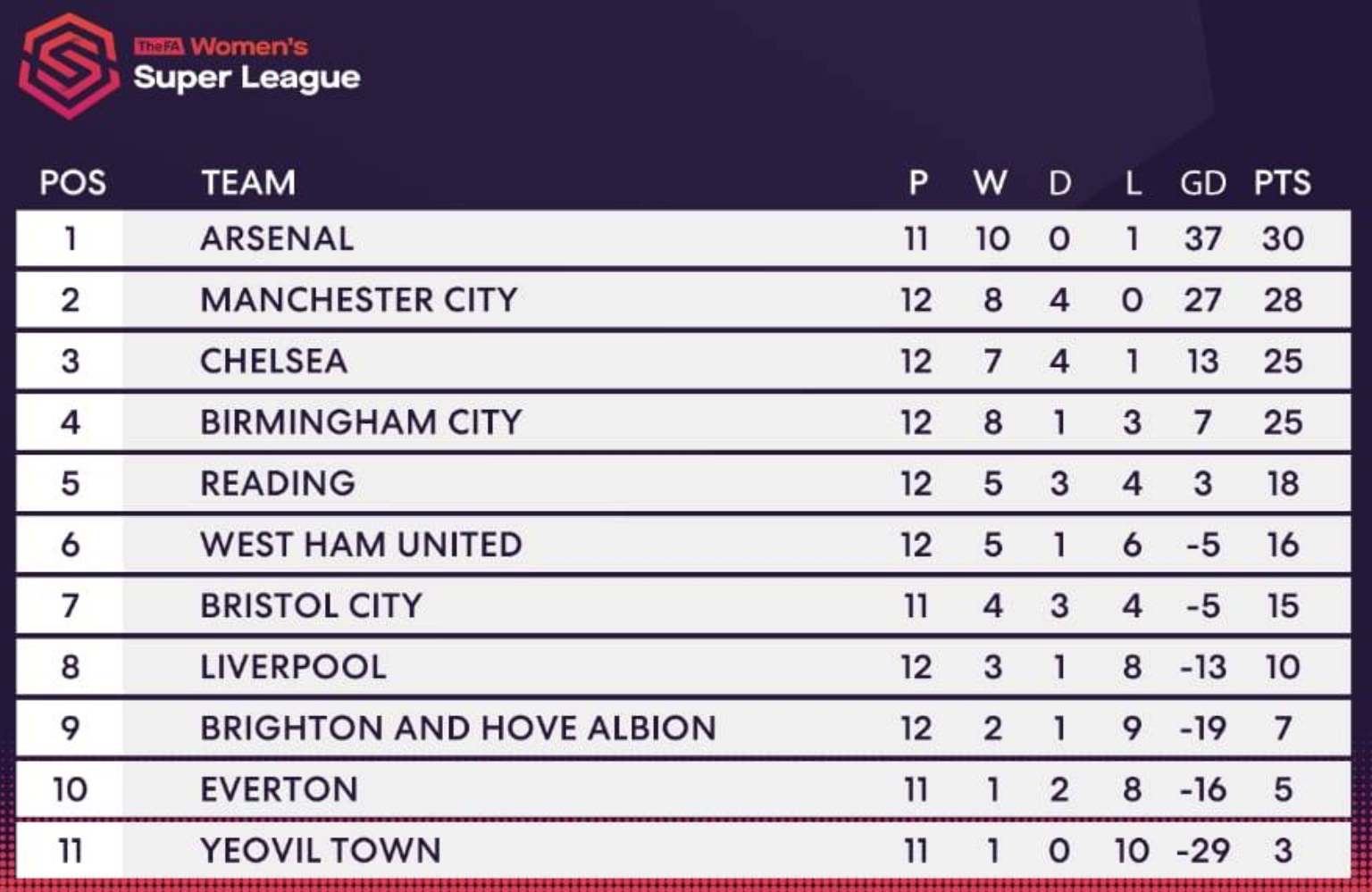Click Arsenal's 30 points value
This screenshot has height=892, width=1372.
tap(1283, 238)
